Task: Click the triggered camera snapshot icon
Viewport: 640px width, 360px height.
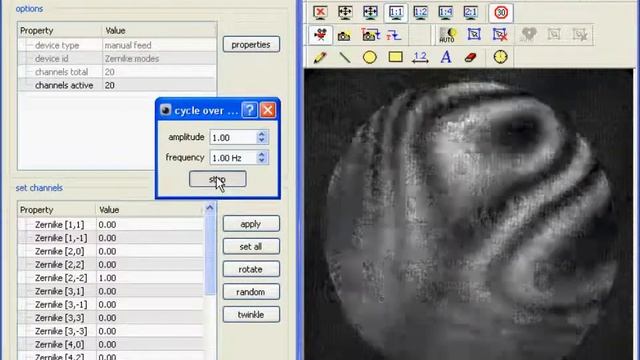Action: click(x=370, y=35)
